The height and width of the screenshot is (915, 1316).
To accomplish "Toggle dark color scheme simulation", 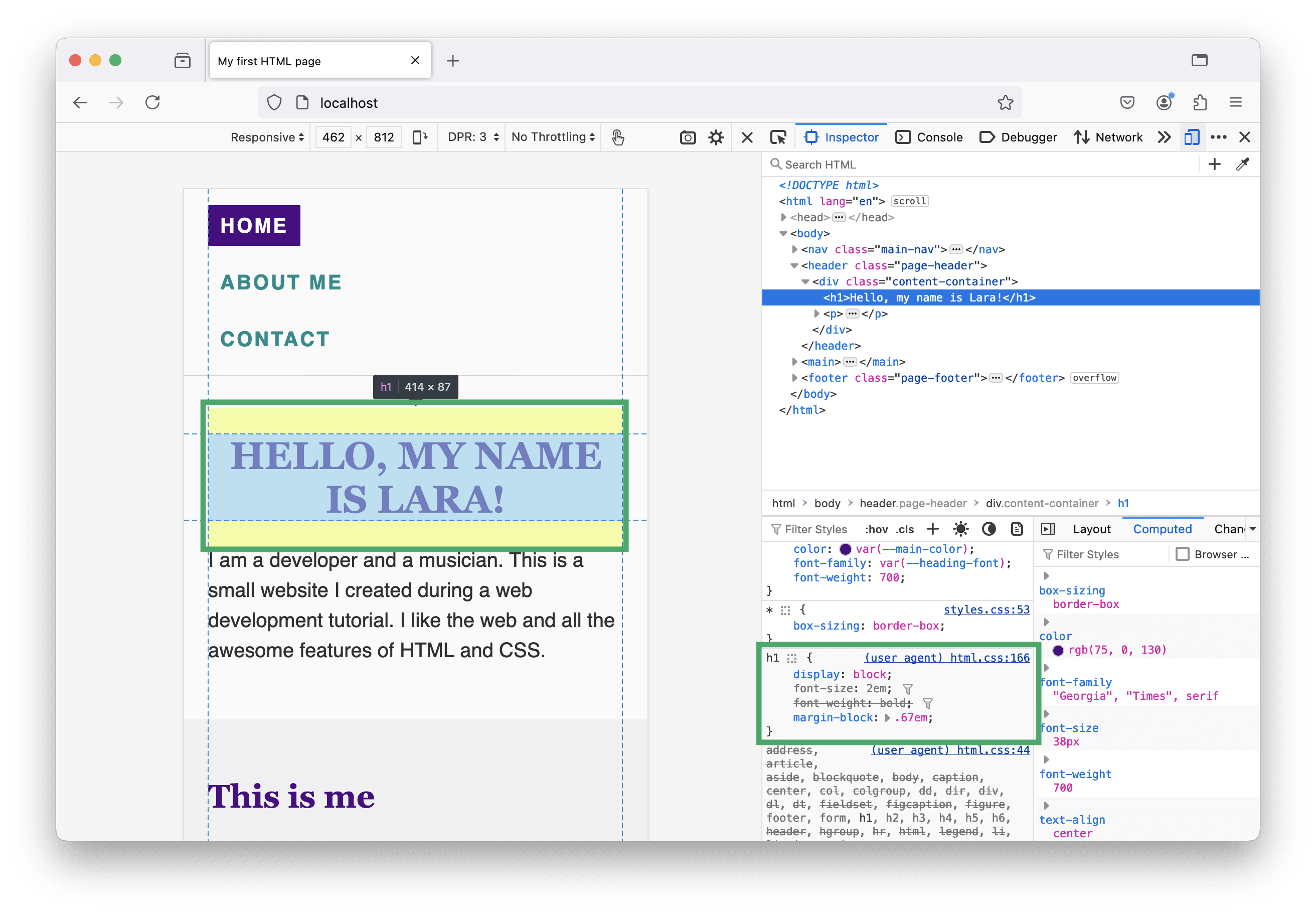I will tap(989, 529).
